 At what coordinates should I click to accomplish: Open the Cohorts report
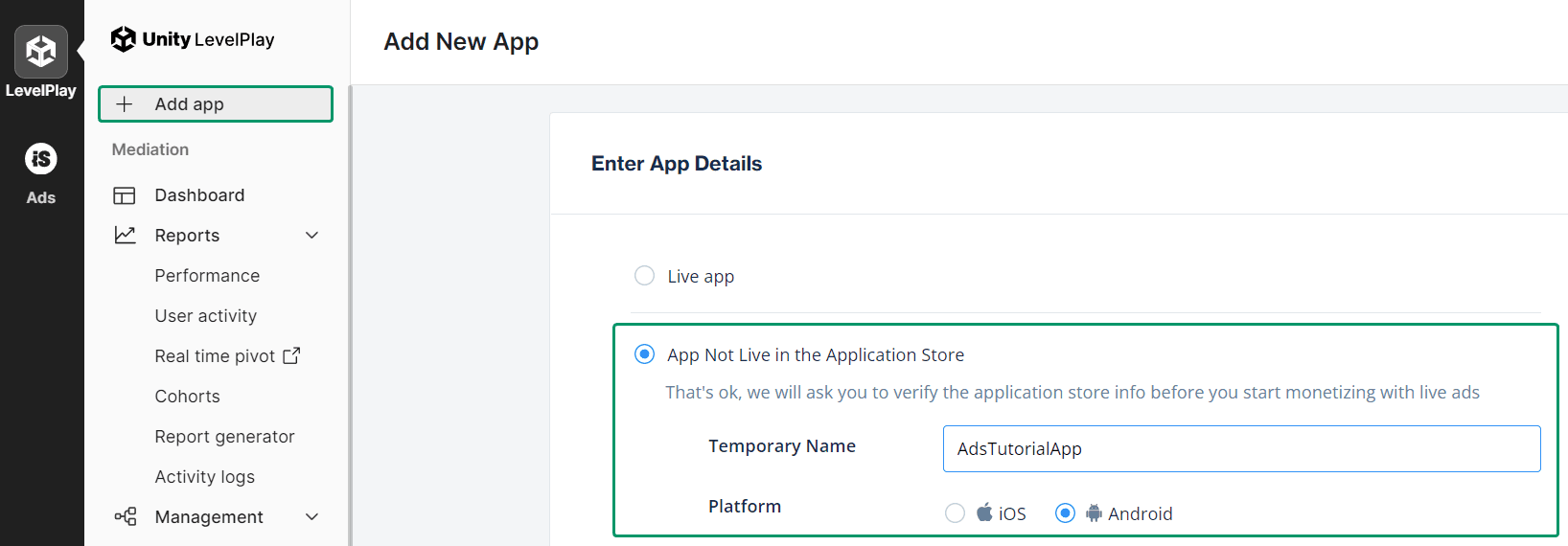click(187, 397)
